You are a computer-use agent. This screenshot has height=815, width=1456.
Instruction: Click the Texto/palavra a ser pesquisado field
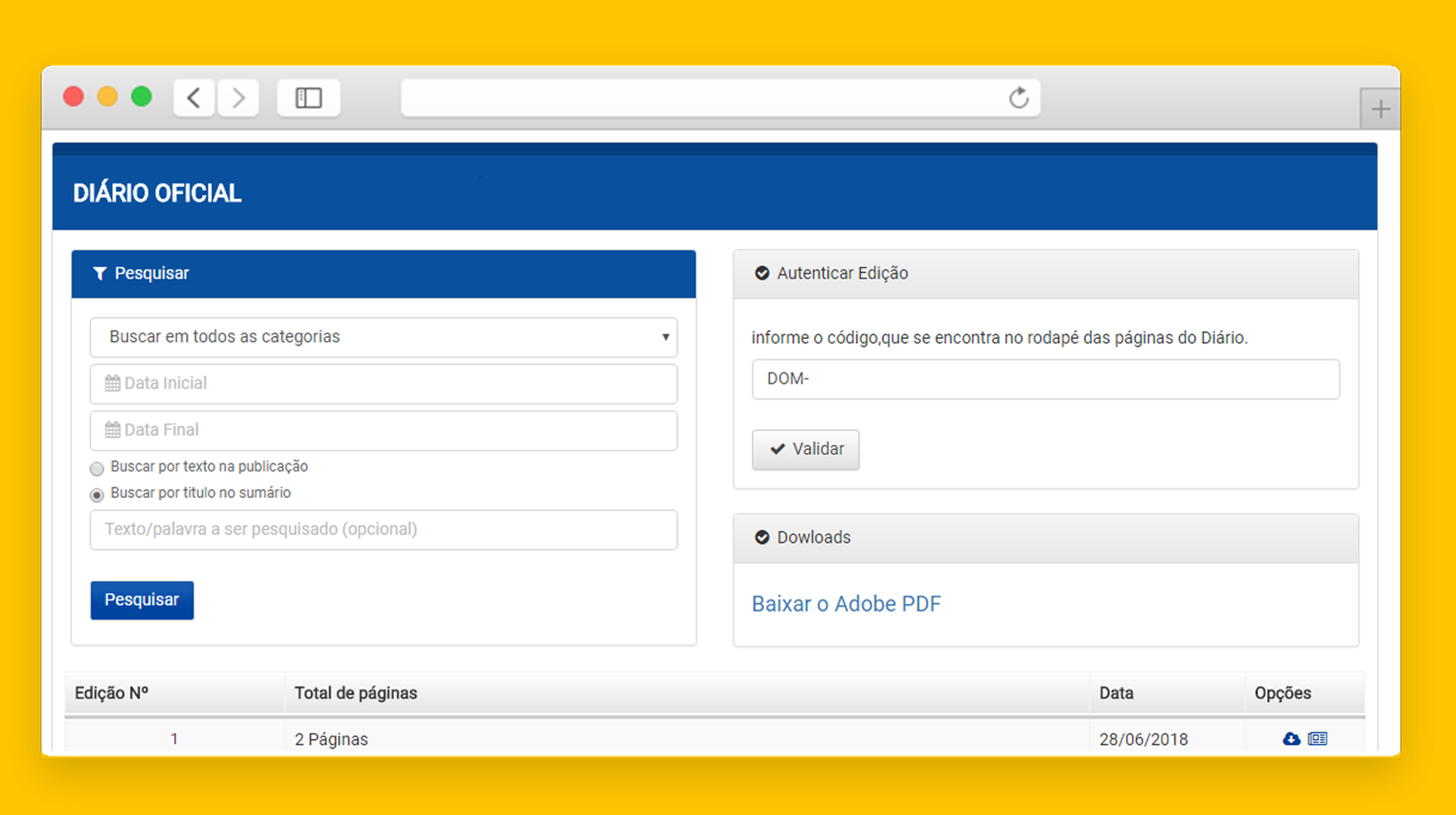[x=383, y=530]
